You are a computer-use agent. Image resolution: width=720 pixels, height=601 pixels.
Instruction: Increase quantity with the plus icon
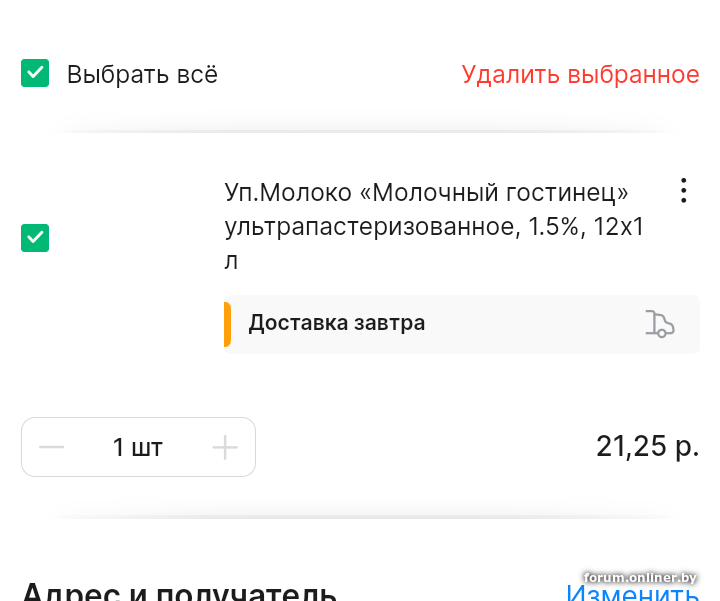(x=225, y=447)
